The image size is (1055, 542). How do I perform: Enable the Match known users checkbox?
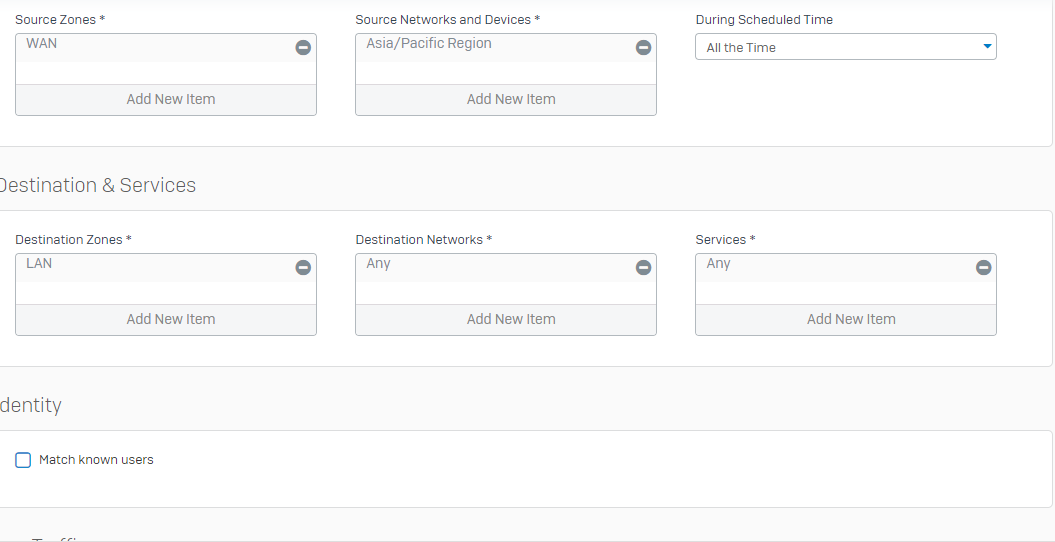(23, 460)
